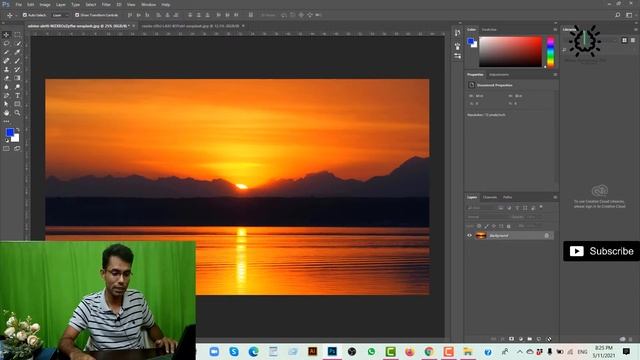Toggle lock all in Layers panel
The height and width of the screenshot is (360, 640).
click(509, 226)
